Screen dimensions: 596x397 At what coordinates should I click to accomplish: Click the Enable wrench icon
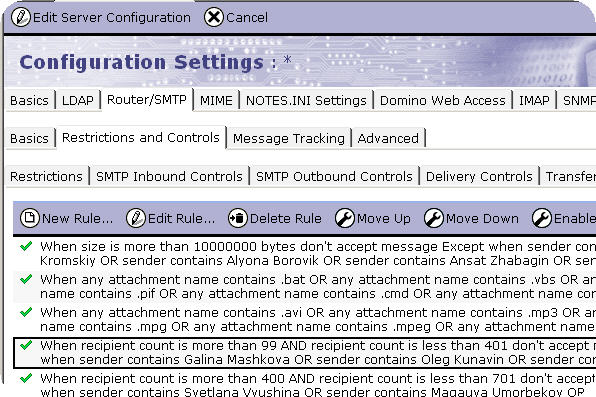pos(542,218)
